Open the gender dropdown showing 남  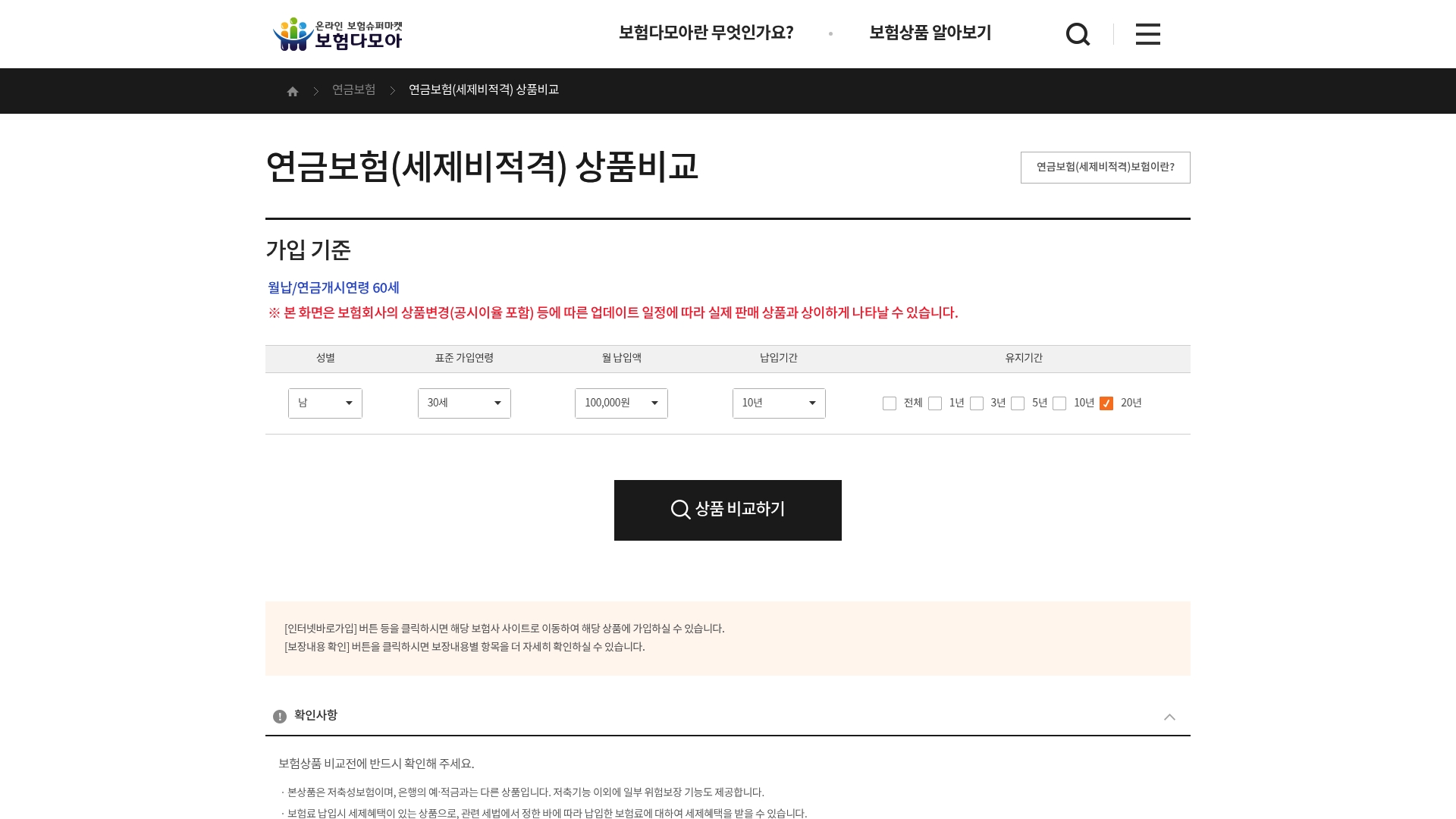(x=325, y=403)
